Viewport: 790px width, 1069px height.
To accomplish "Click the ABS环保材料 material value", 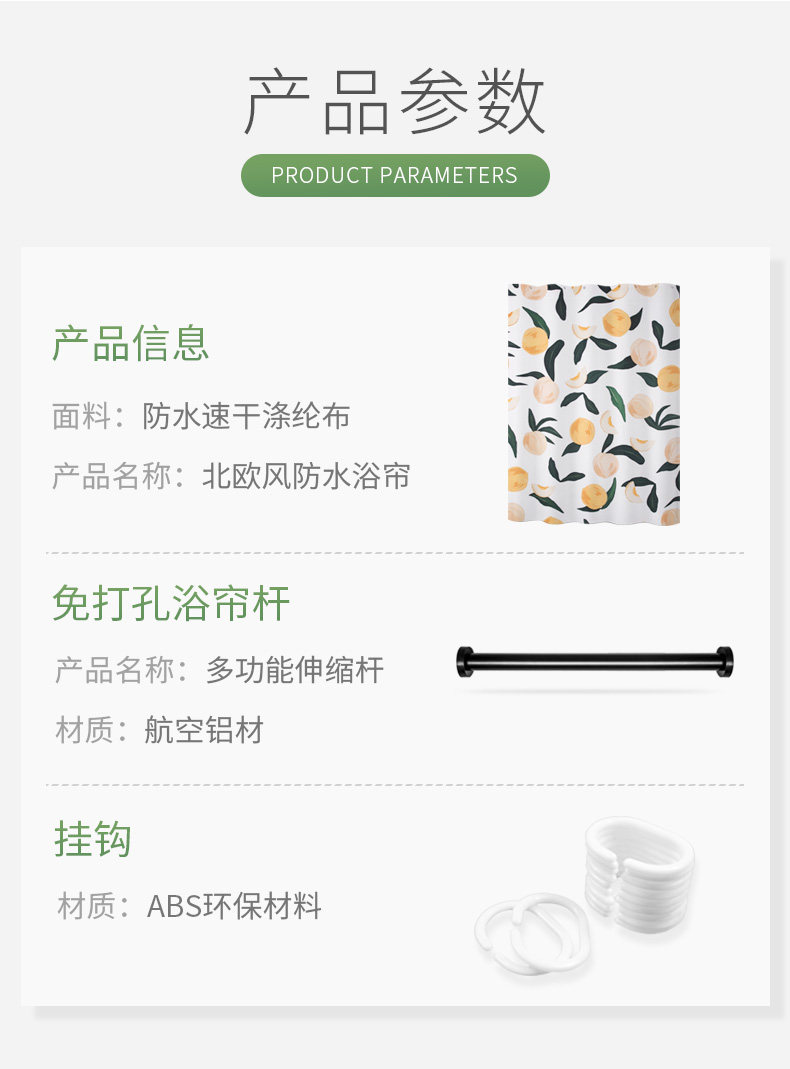I will 234,906.
